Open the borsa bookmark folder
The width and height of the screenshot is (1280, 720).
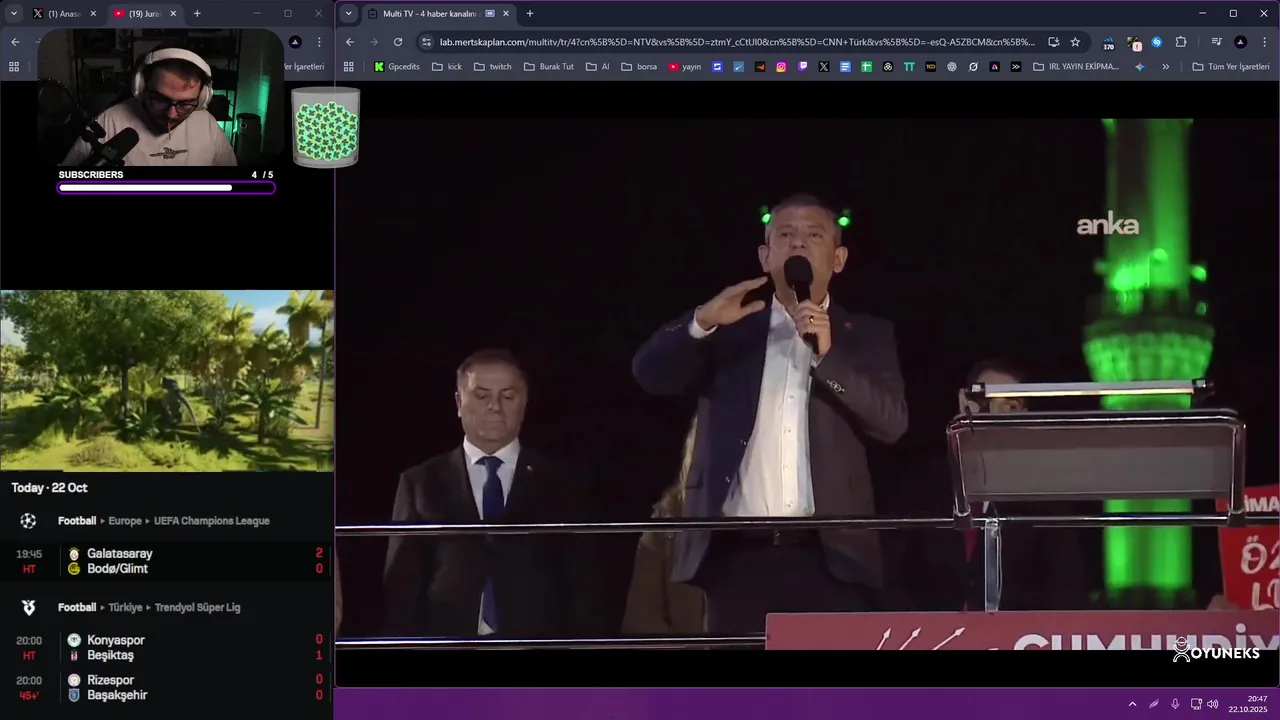click(x=639, y=67)
